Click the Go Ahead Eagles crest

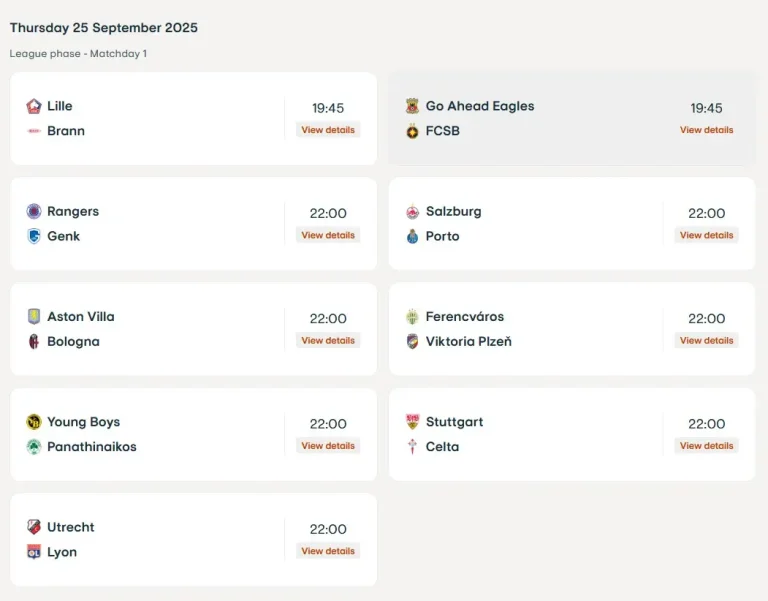click(412, 106)
